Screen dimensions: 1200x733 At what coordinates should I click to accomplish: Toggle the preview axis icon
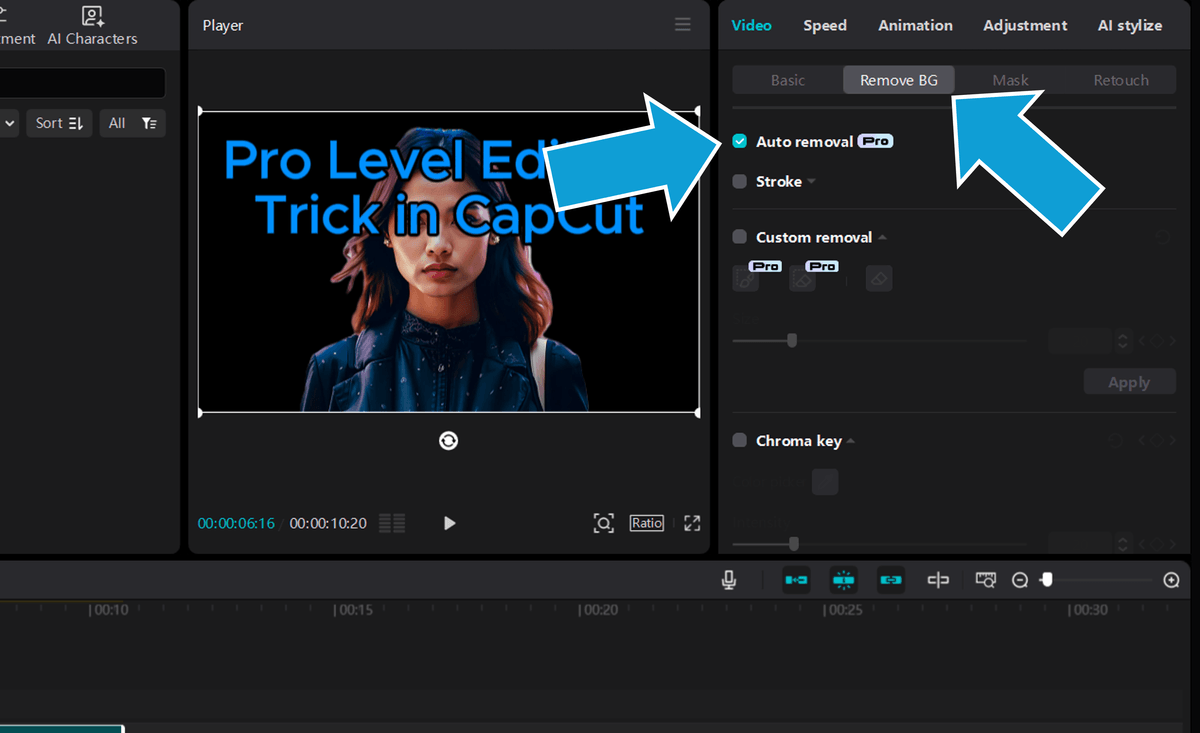pyautogui.click(x=938, y=580)
